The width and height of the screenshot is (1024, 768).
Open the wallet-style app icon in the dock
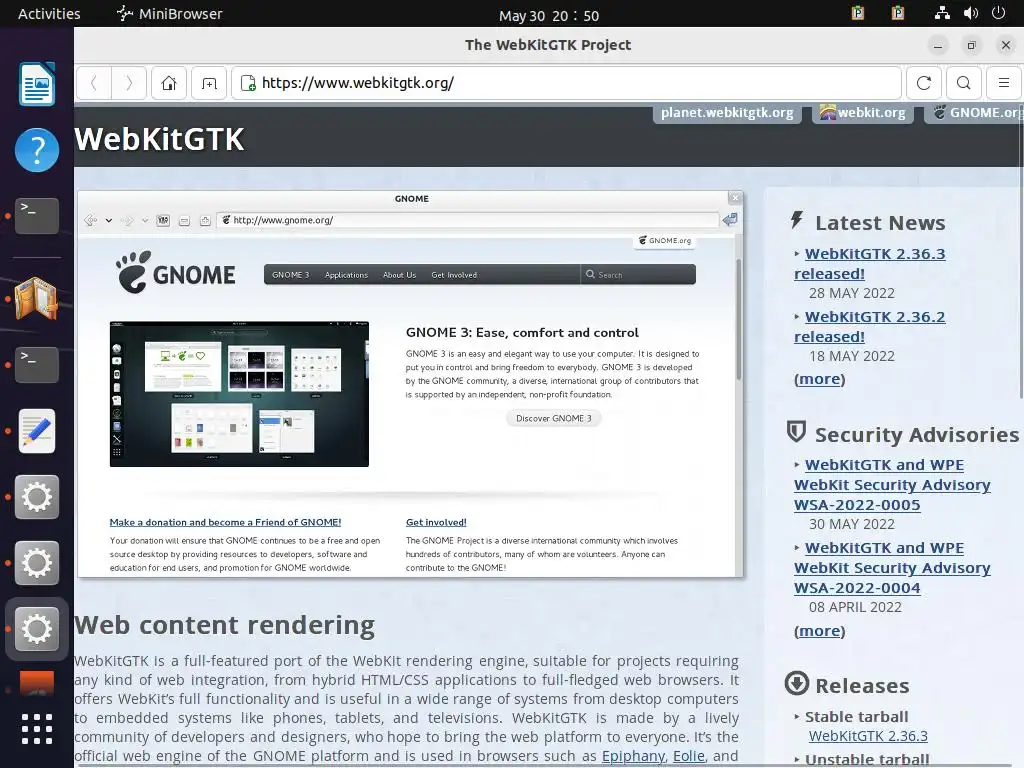tap(37, 298)
